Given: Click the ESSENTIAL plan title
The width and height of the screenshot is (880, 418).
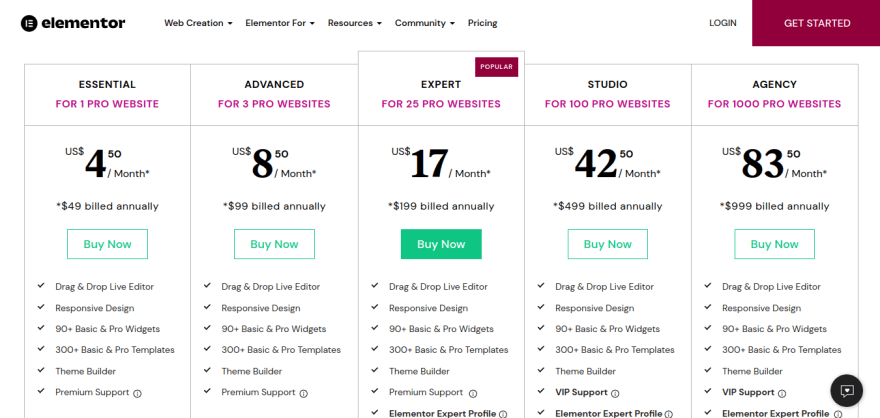Looking at the screenshot, I should click(107, 85).
